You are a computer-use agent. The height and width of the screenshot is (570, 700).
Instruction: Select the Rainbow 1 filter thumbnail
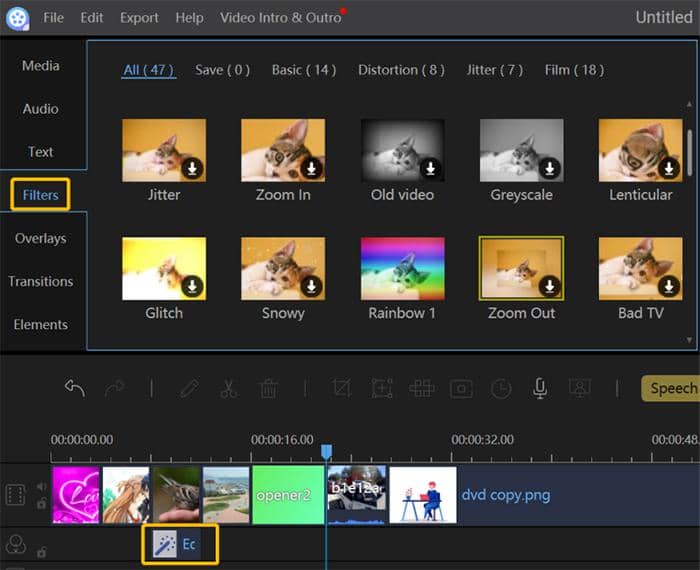[402, 269]
